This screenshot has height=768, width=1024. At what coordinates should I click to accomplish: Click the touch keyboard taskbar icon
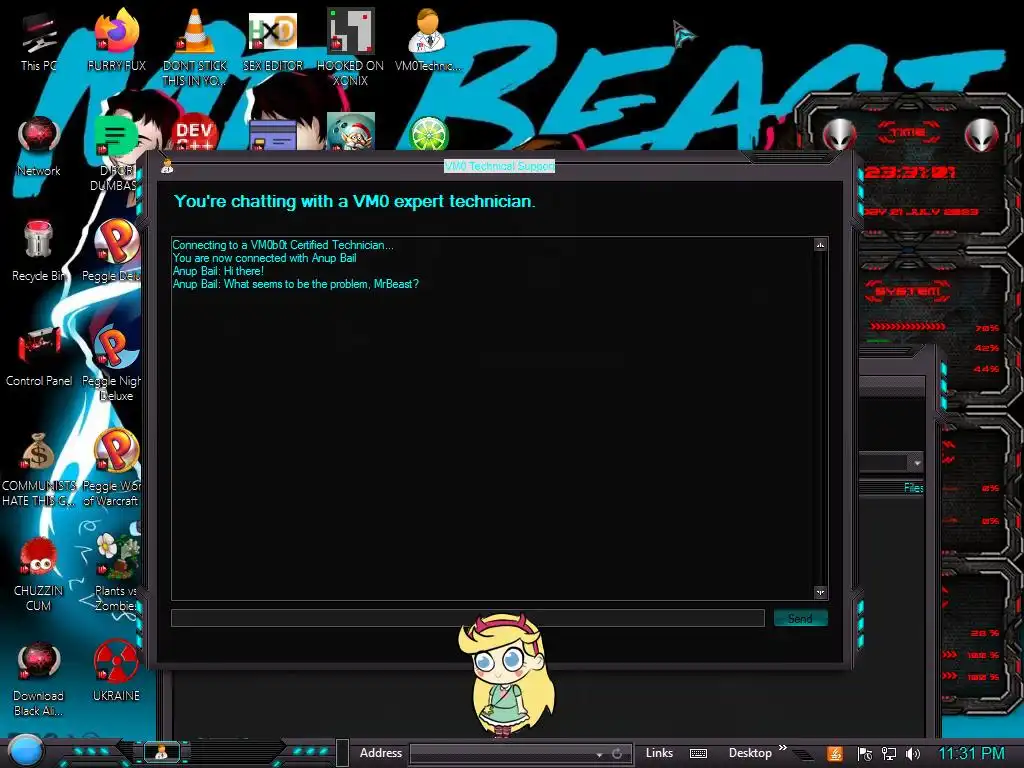698,754
